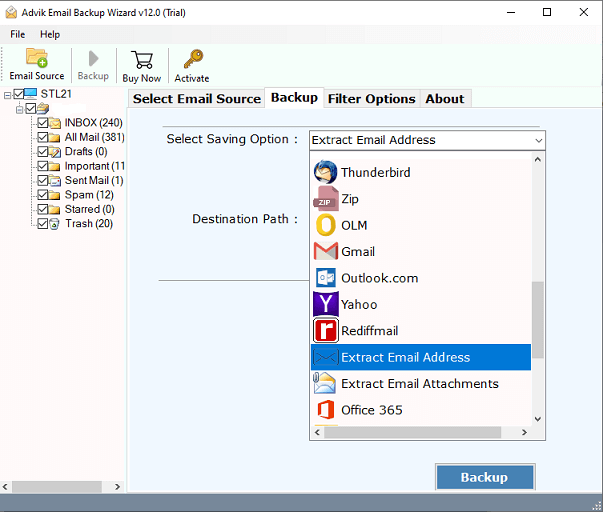
Task: Collapse the account node under STL21
Action: click(20, 109)
